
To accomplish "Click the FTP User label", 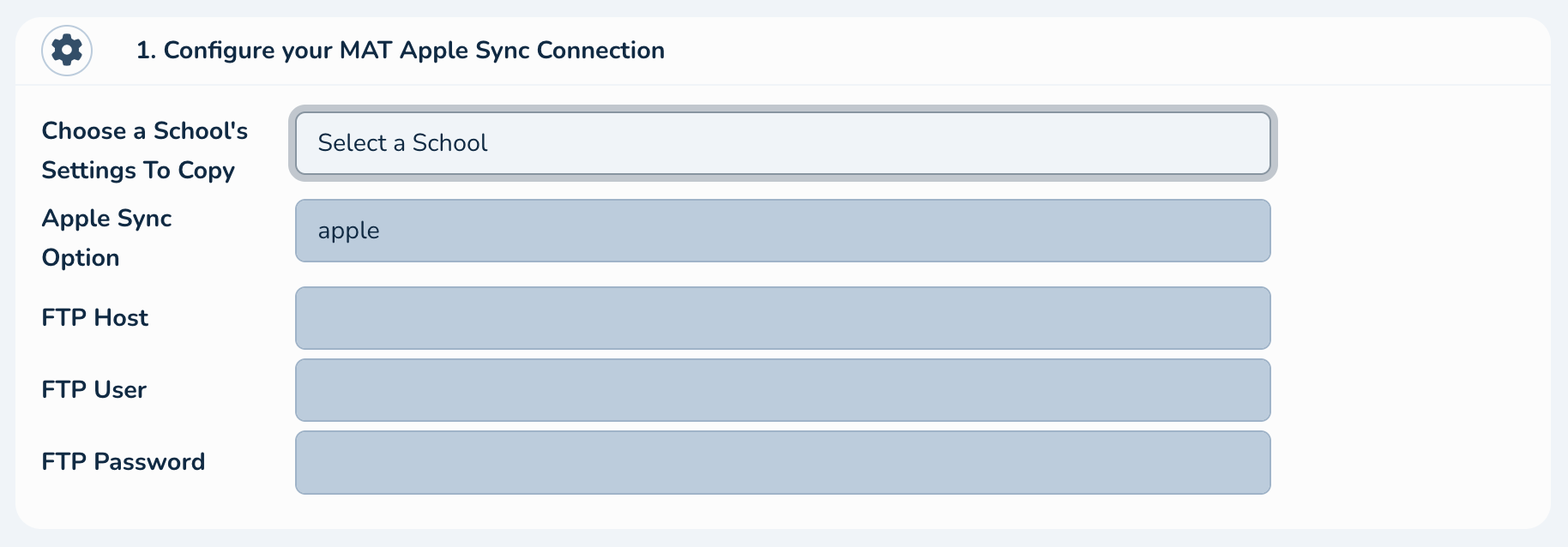I will click(94, 390).
